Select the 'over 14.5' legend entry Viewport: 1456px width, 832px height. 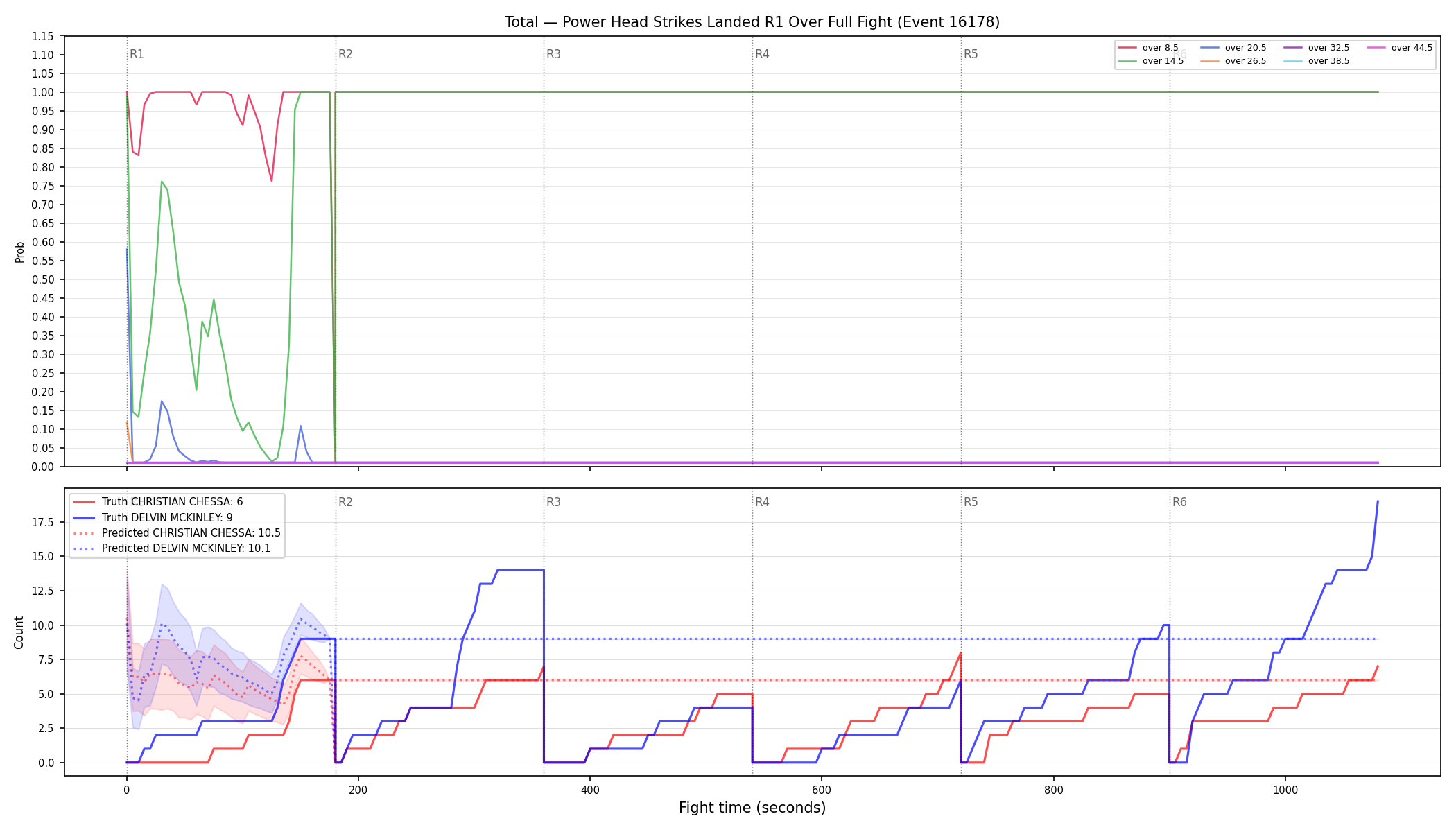coord(1151,61)
